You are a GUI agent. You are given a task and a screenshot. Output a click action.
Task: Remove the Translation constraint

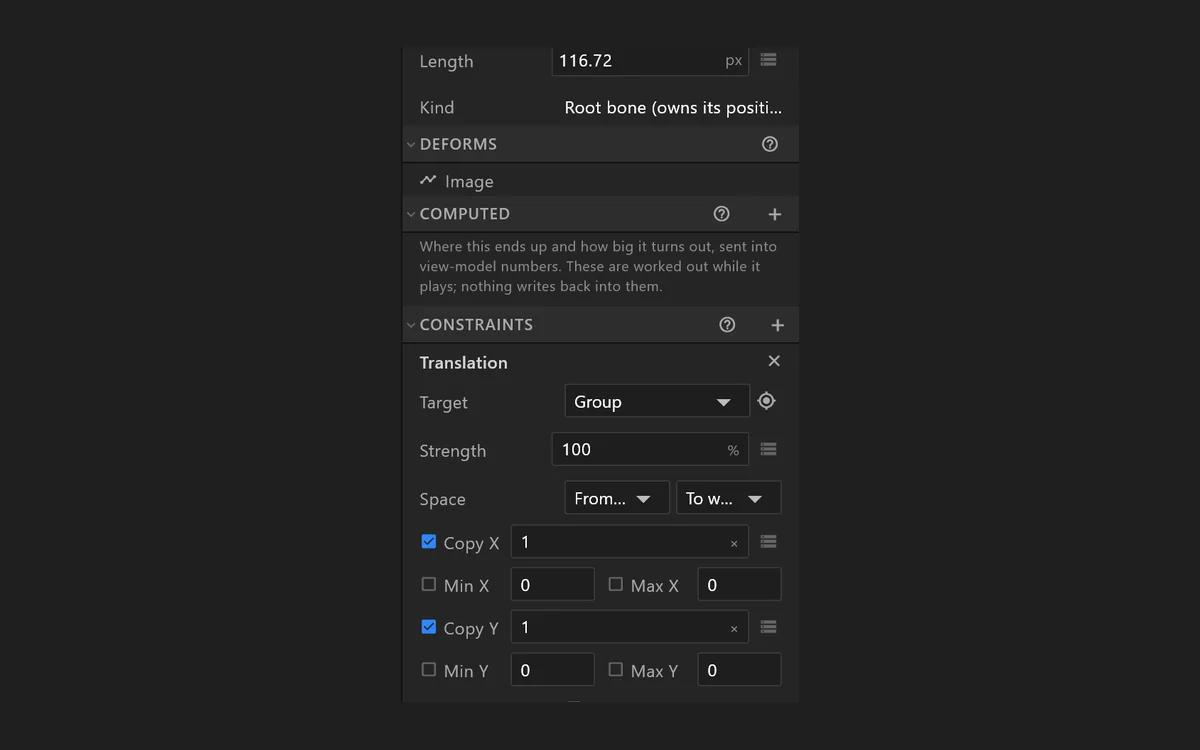[774, 361]
